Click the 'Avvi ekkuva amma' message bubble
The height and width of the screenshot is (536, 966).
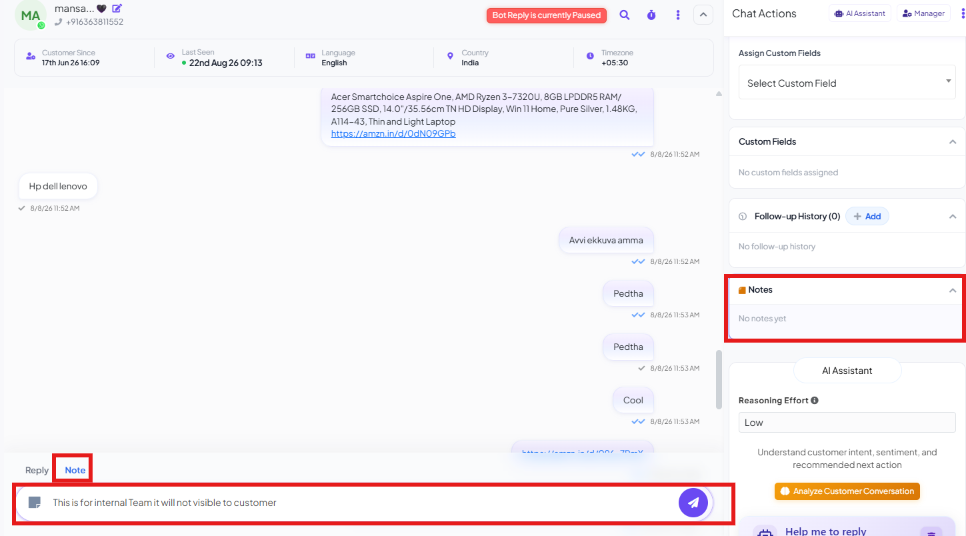coord(606,240)
